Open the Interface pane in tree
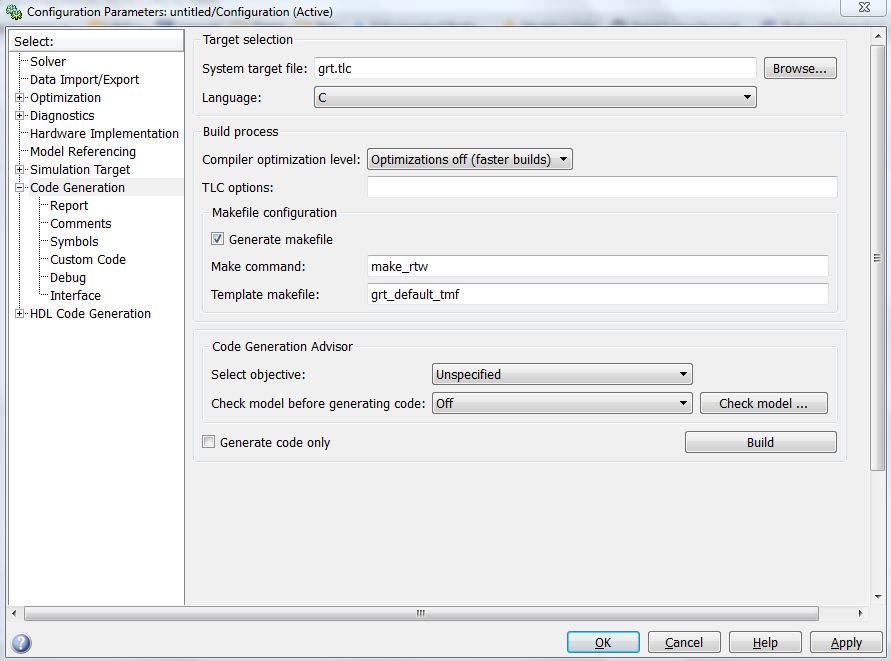Viewport: 891px width, 661px height. click(x=75, y=296)
